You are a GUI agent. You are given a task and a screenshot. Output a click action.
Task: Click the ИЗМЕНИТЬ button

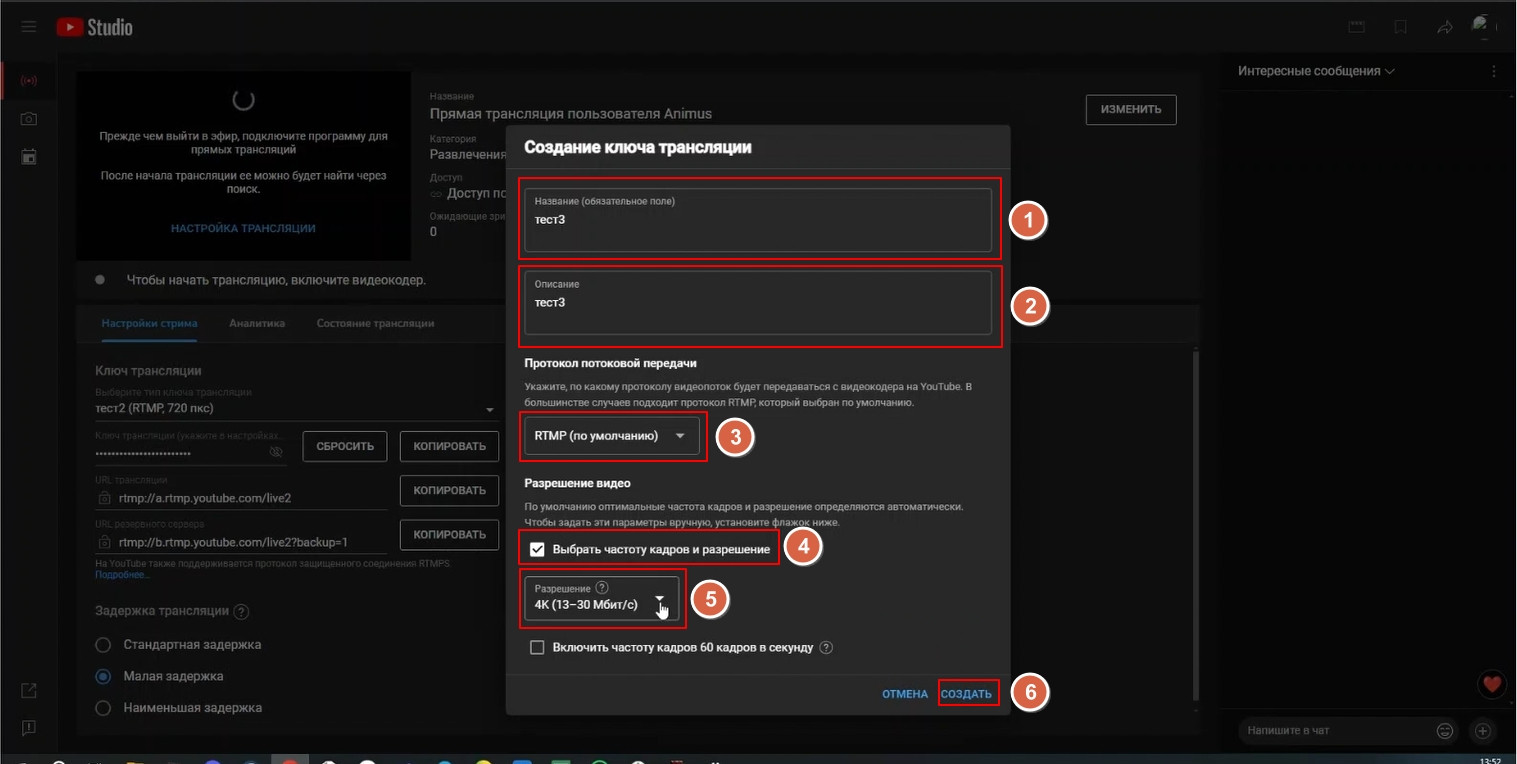click(1131, 109)
